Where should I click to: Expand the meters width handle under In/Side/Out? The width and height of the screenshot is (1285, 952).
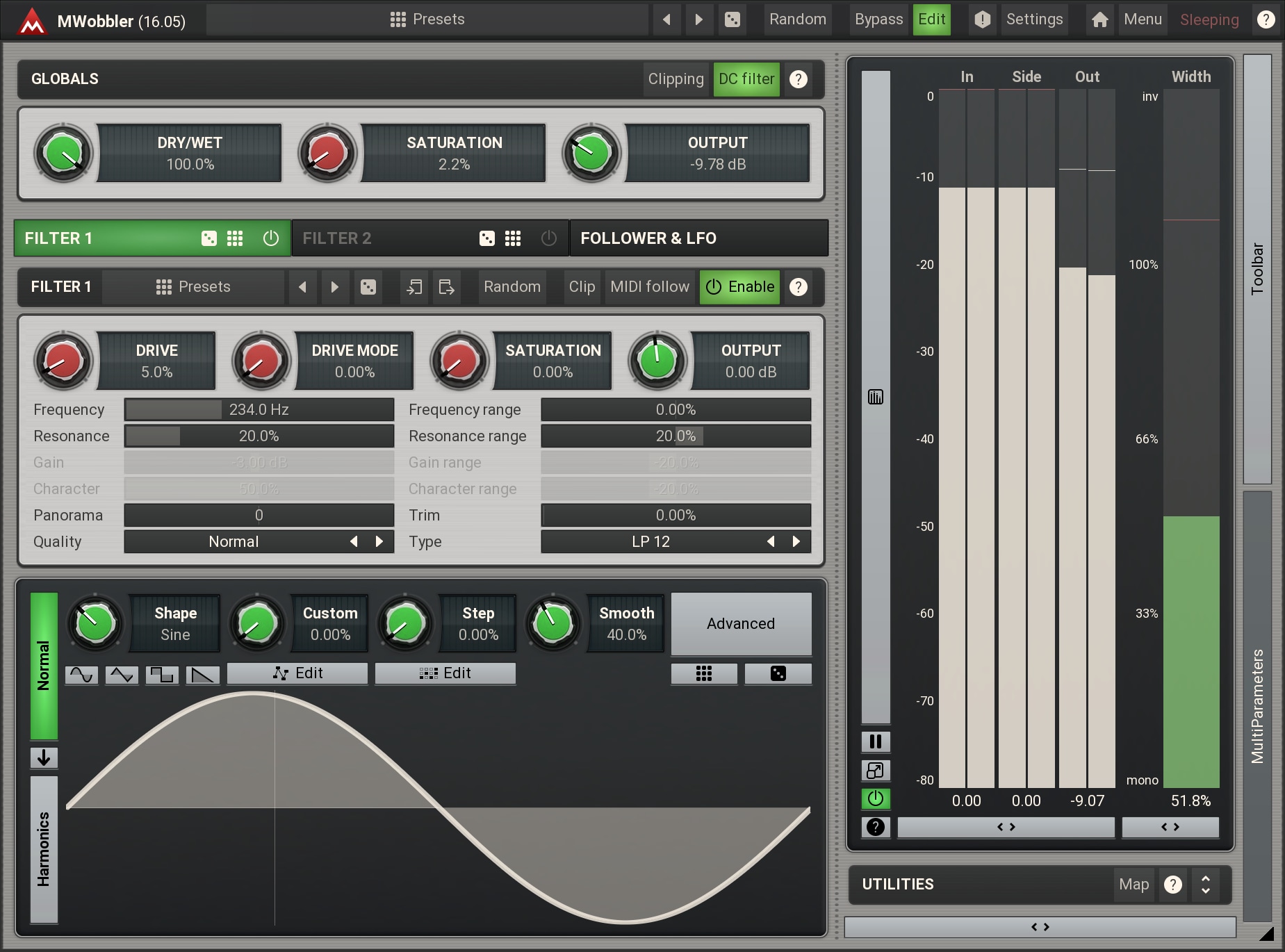click(1006, 827)
